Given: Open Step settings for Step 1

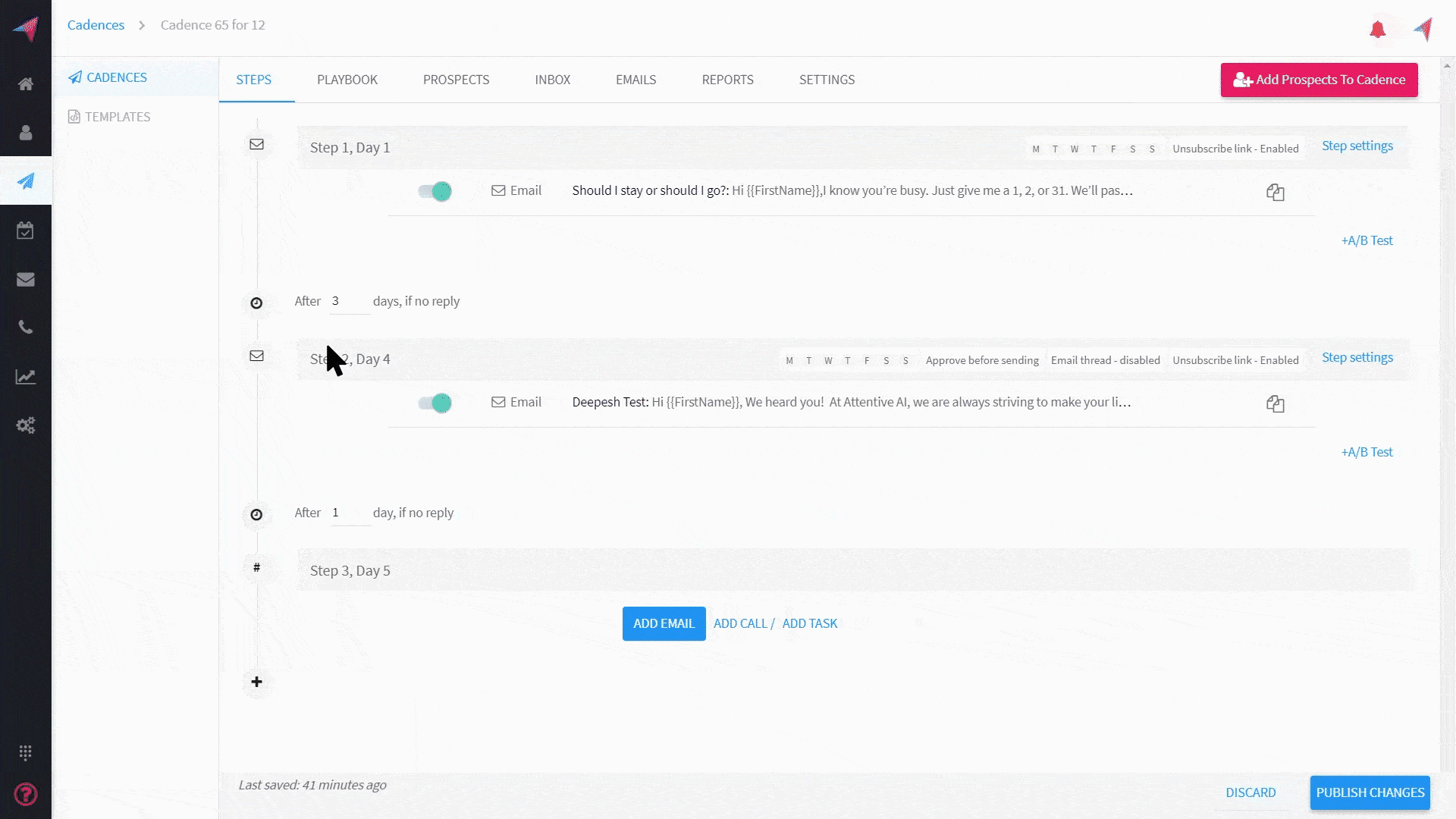Looking at the screenshot, I should [x=1357, y=146].
